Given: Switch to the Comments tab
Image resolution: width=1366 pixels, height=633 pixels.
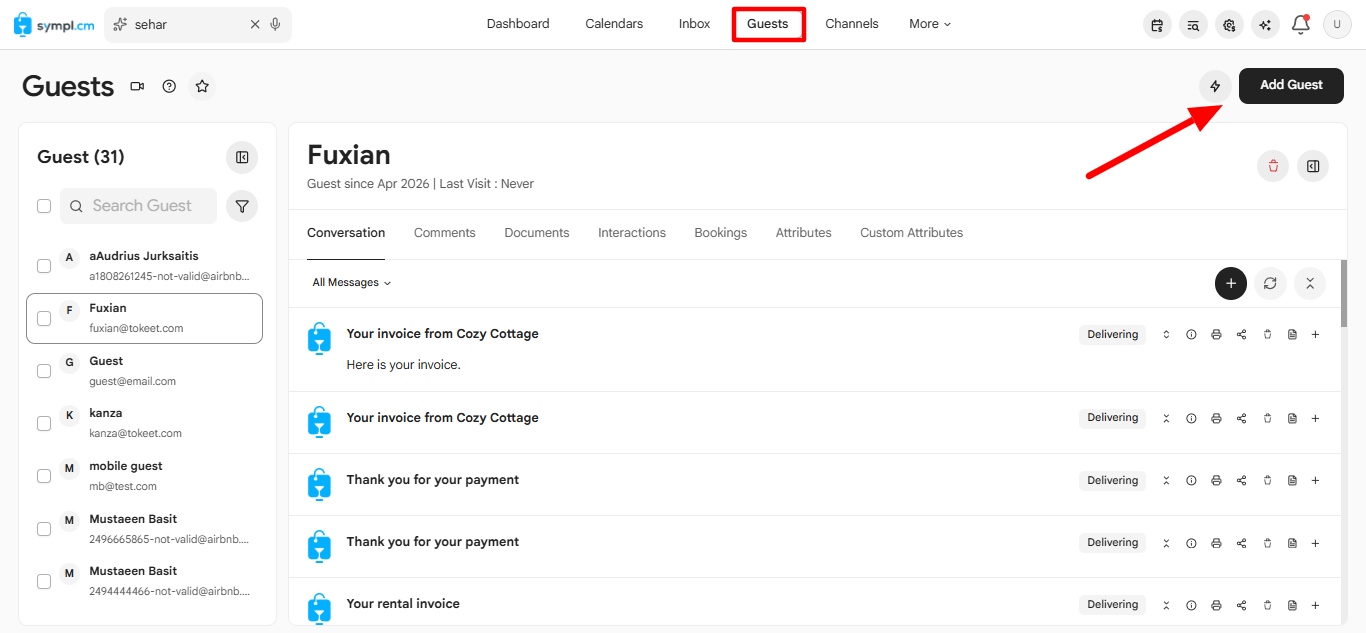Looking at the screenshot, I should [x=445, y=233].
